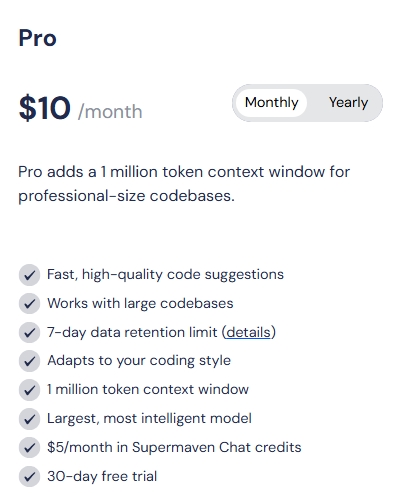Click checkmark icon beside Largest, most intelligent model
Viewport: 402px width, 493px height.
click(29, 419)
